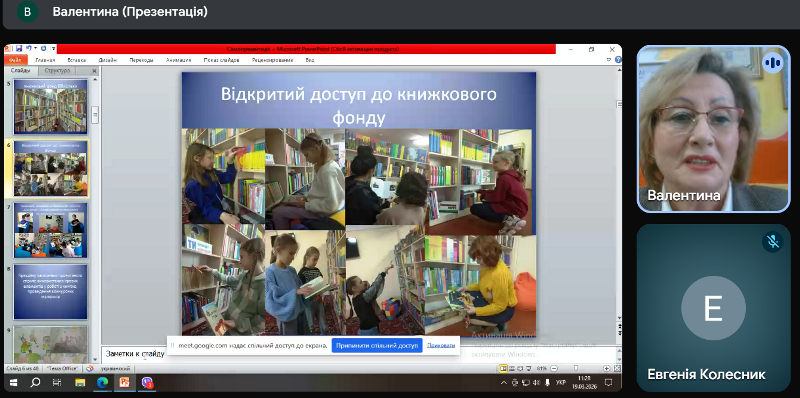Click the UKR language switcher in tray
This screenshot has width=800, height=398.
pos(561,382)
